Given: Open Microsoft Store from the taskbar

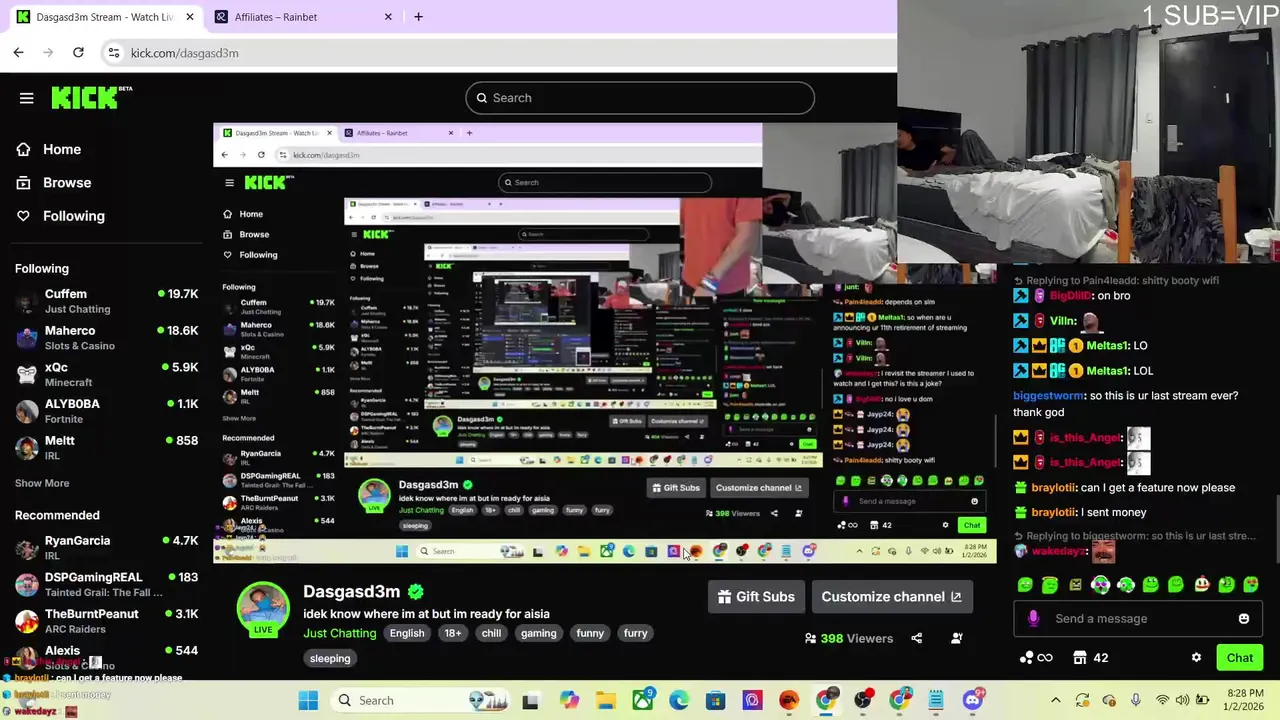Looking at the screenshot, I should pyautogui.click(x=715, y=701).
